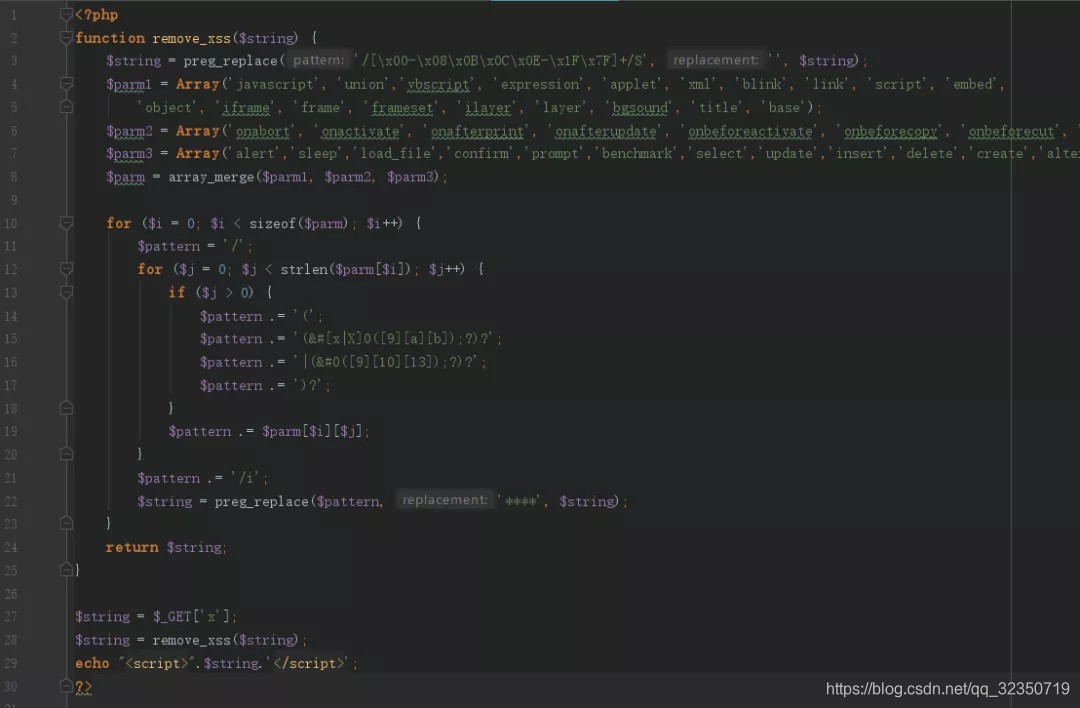Click the '(&#[x|X]0([9][a][b]);?)?' string
1080x708 pixels.
(395, 339)
